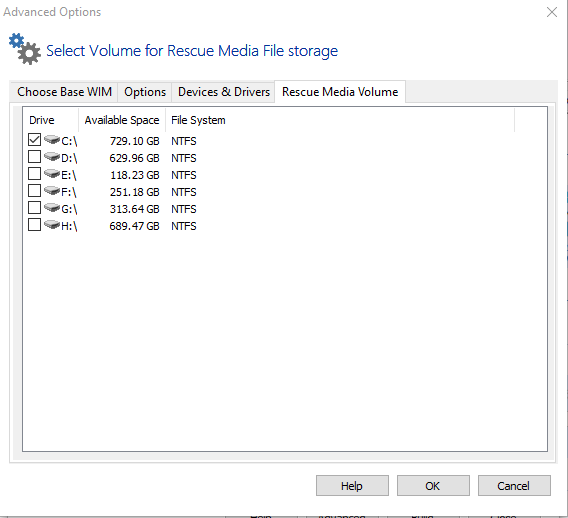Select the 729.10 GB available space value
The width and height of the screenshot is (568, 518).
(x=134, y=141)
